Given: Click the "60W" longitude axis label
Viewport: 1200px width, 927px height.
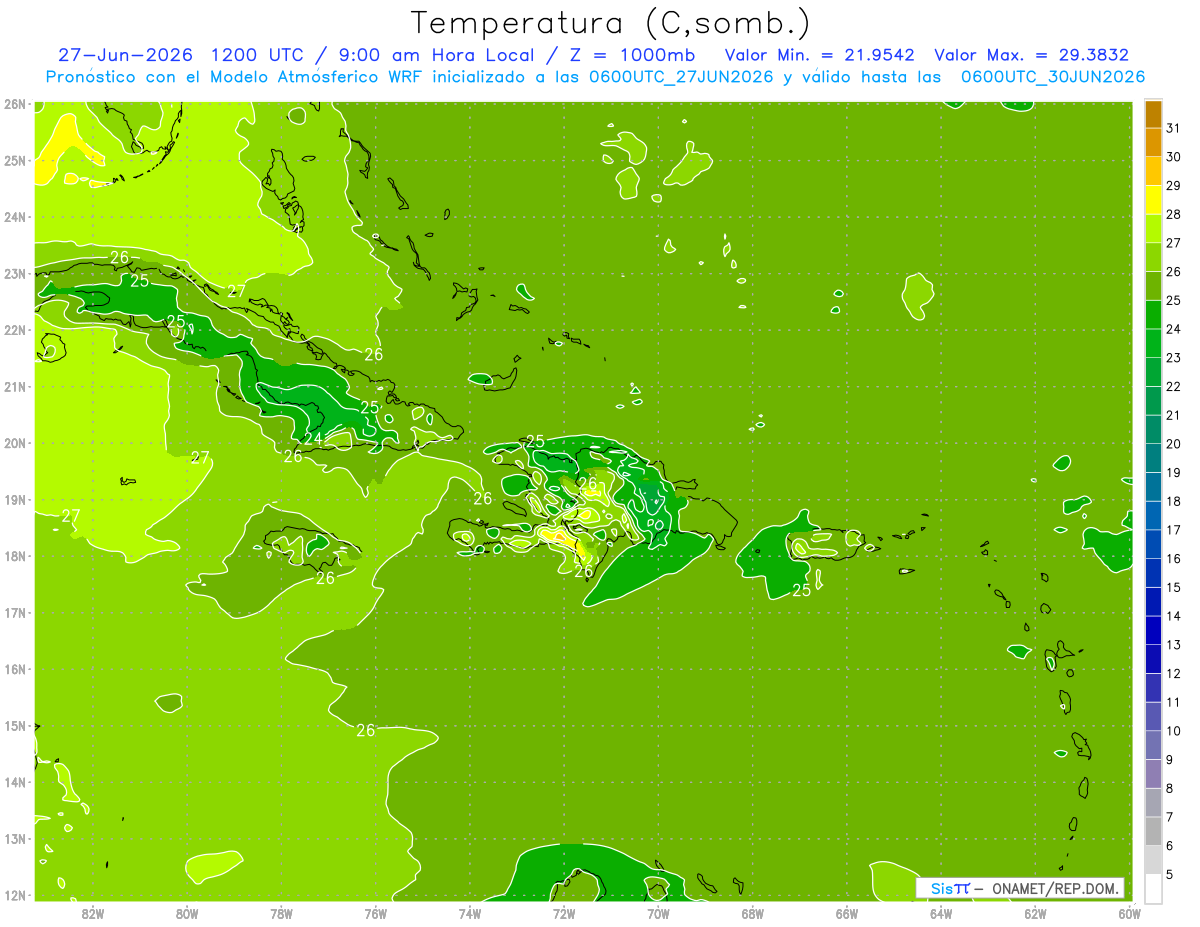Looking at the screenshot, I should point(1129,913).
